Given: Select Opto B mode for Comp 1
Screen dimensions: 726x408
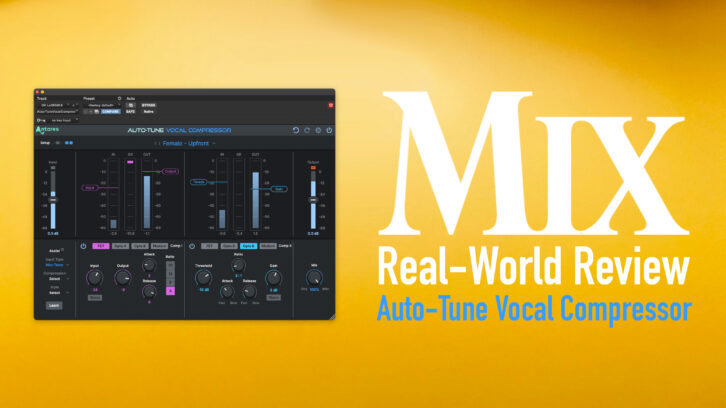Looking at the screenshot, I should tap(139, 246).
